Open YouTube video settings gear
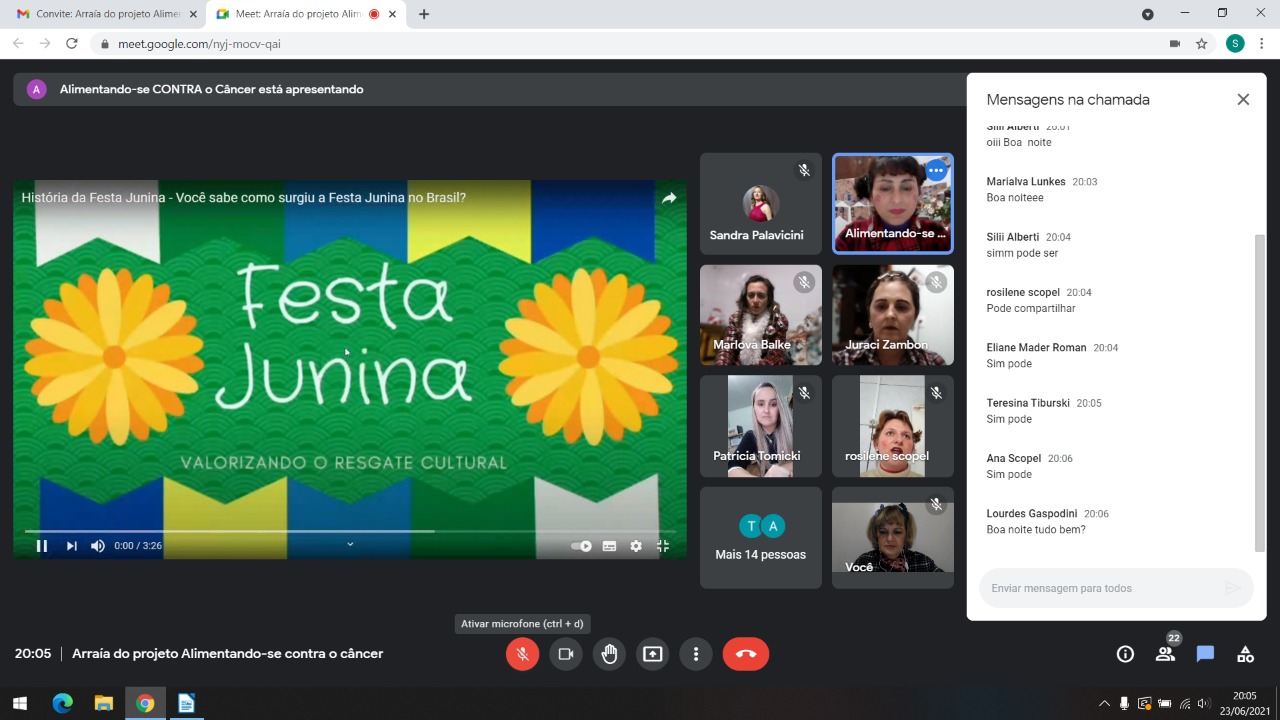The image size is (1280, 720). tap(636, 546)
